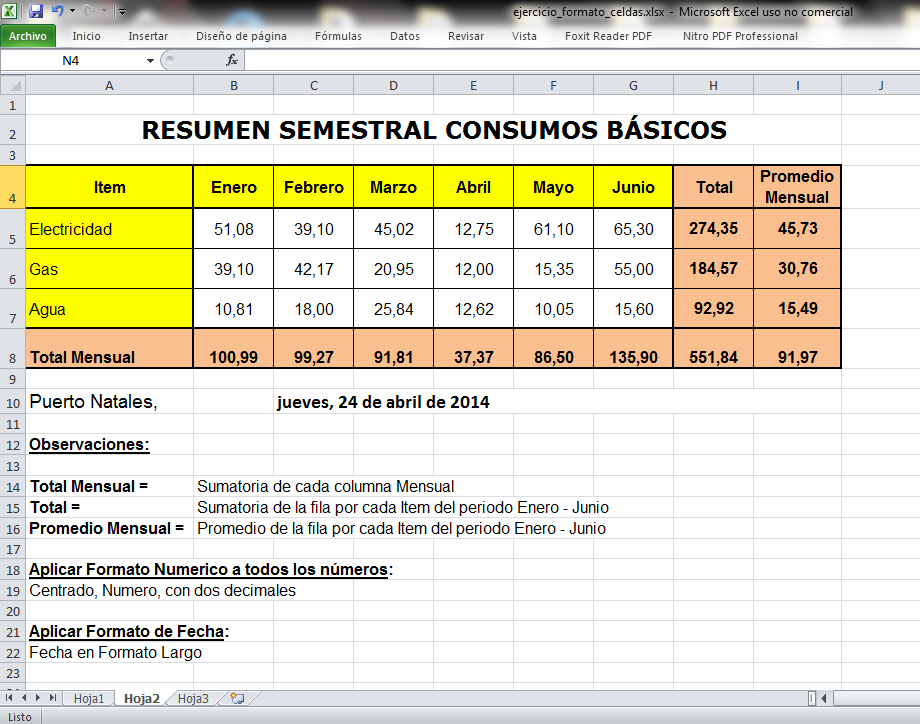Click the Excel application icon top-left

click(9, 10)
